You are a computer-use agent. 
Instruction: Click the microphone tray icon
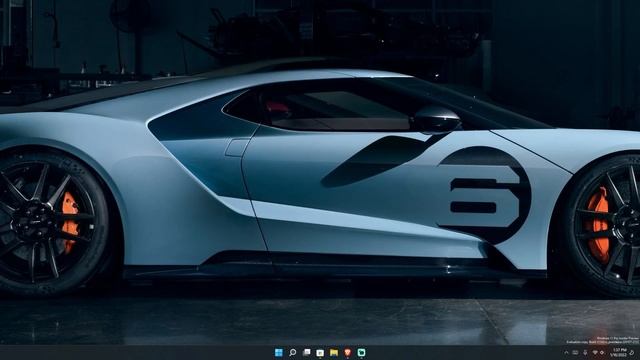tap(585, 353)
